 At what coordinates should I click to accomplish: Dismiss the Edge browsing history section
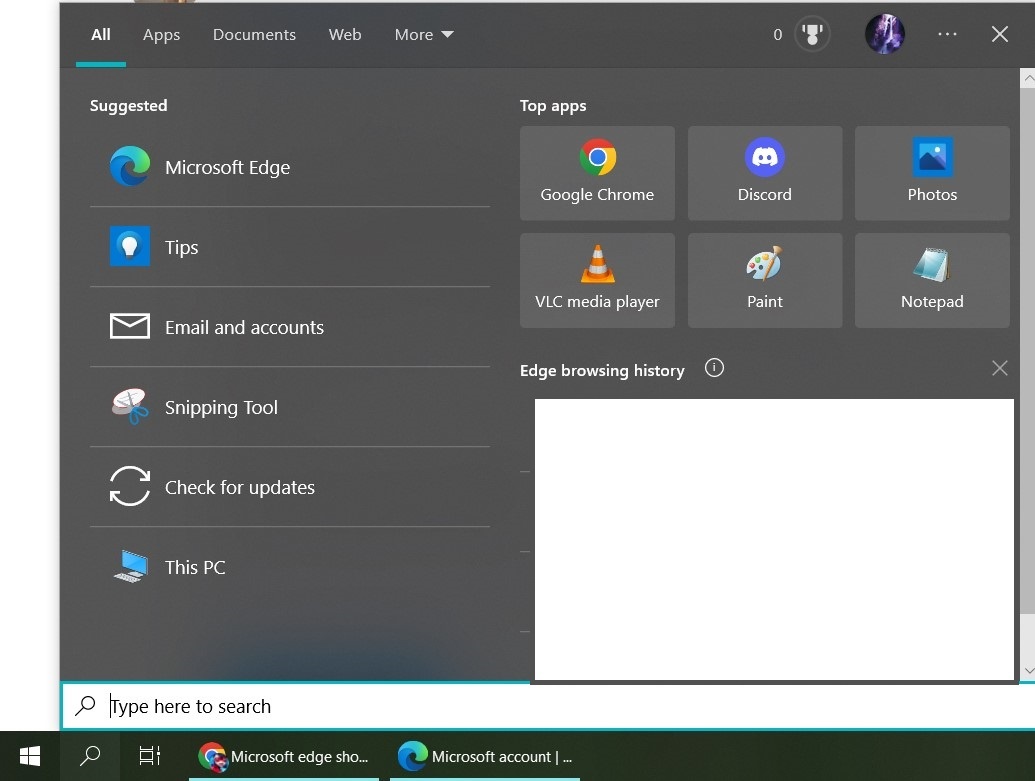pos(999,368)
